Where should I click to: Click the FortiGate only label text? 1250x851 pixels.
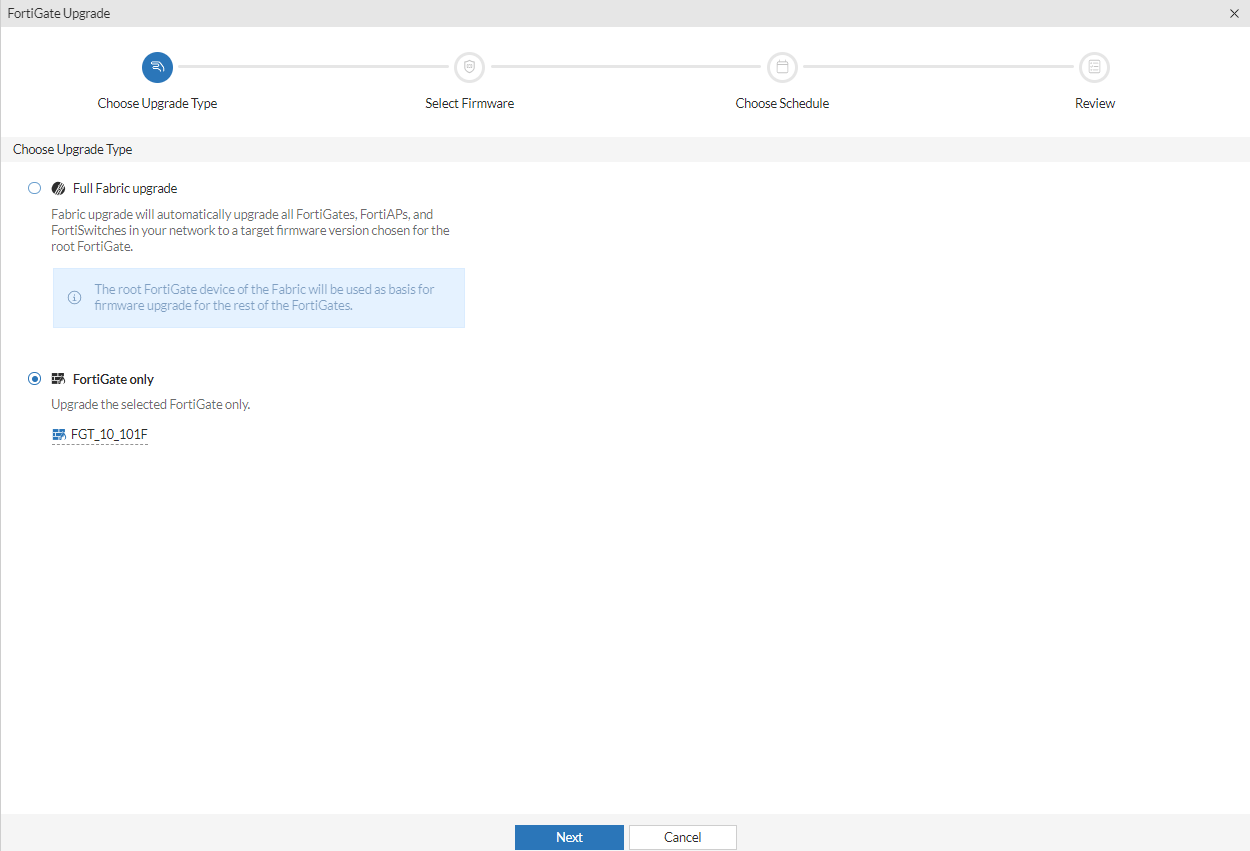(113, 379)
